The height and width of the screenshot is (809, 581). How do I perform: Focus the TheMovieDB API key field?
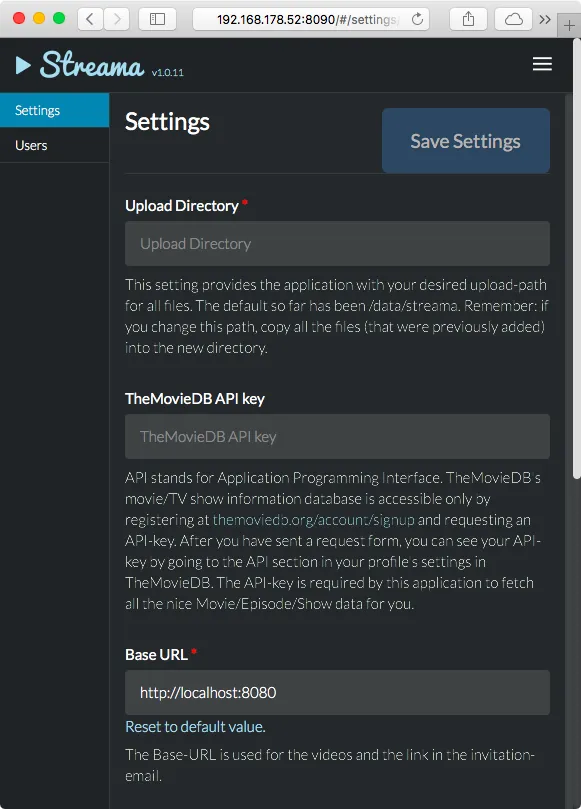pyautogui.click(x=336, y=436)
